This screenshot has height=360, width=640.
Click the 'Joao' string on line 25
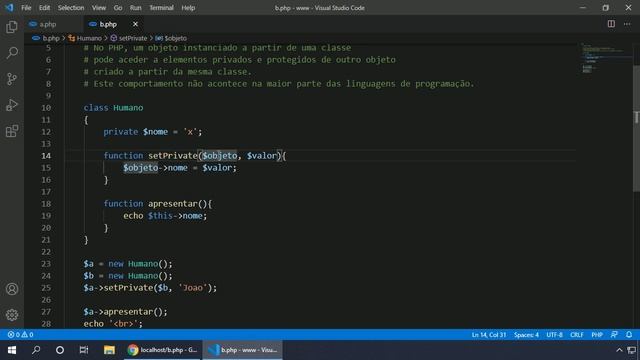pyautogui.click(x=193, y=288)
